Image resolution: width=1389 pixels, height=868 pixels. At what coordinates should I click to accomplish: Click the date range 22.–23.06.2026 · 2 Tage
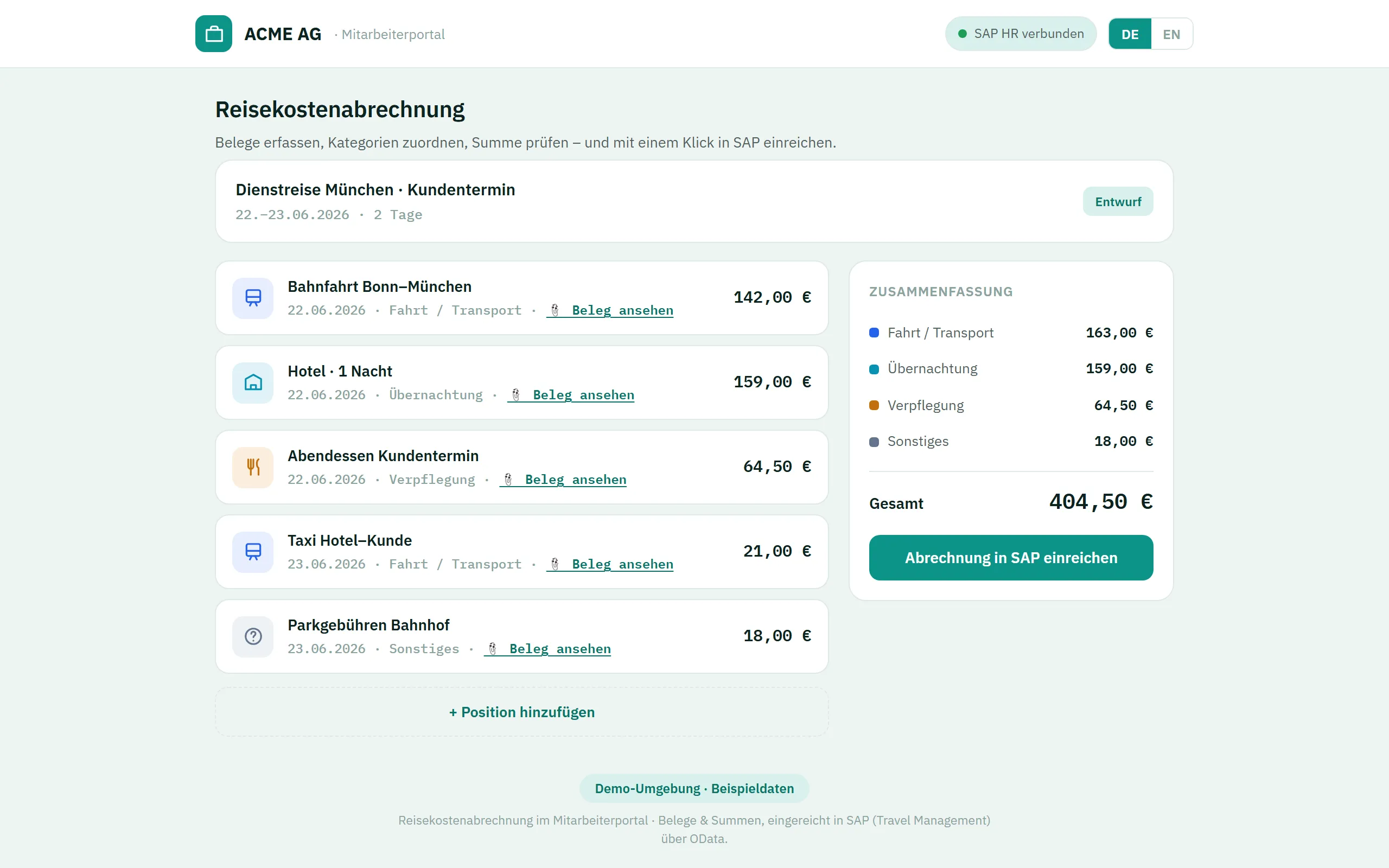point(329,215)
